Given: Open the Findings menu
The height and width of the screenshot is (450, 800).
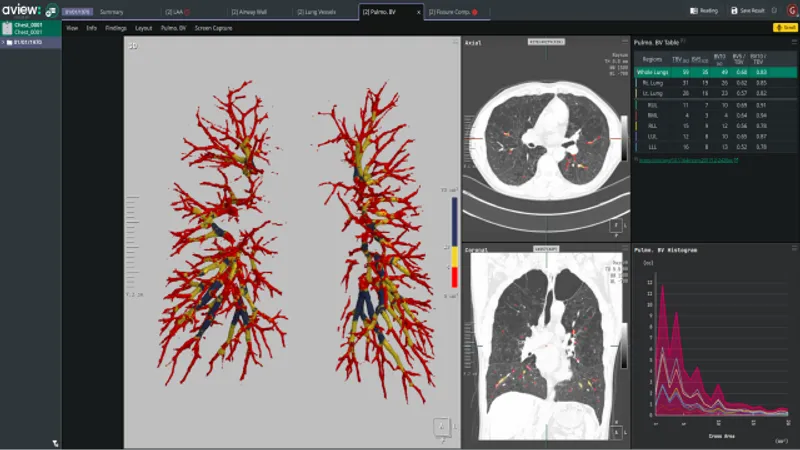Looking at the screenshot, I should (x=115, y=28).
